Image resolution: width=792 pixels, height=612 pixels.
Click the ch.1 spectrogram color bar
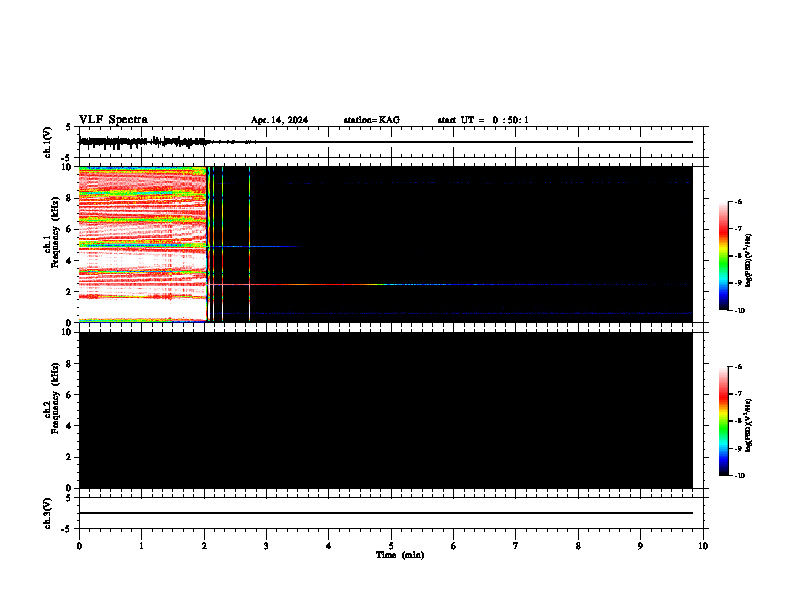(x=723, y=256)
